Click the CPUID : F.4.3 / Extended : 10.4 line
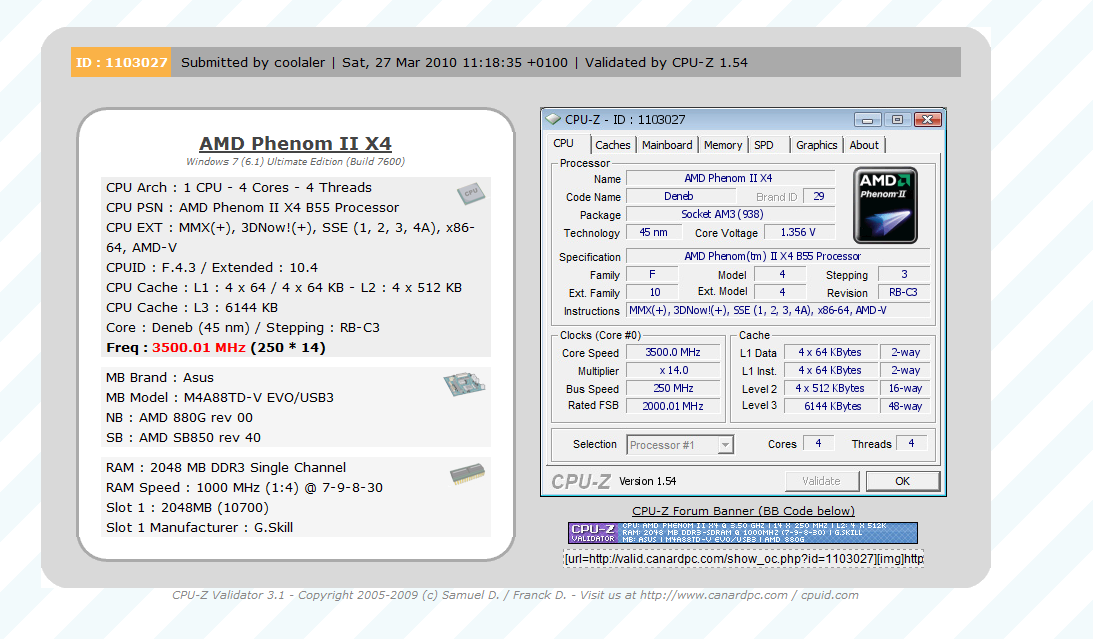The image size is (1093, 639). coord(212,268)
